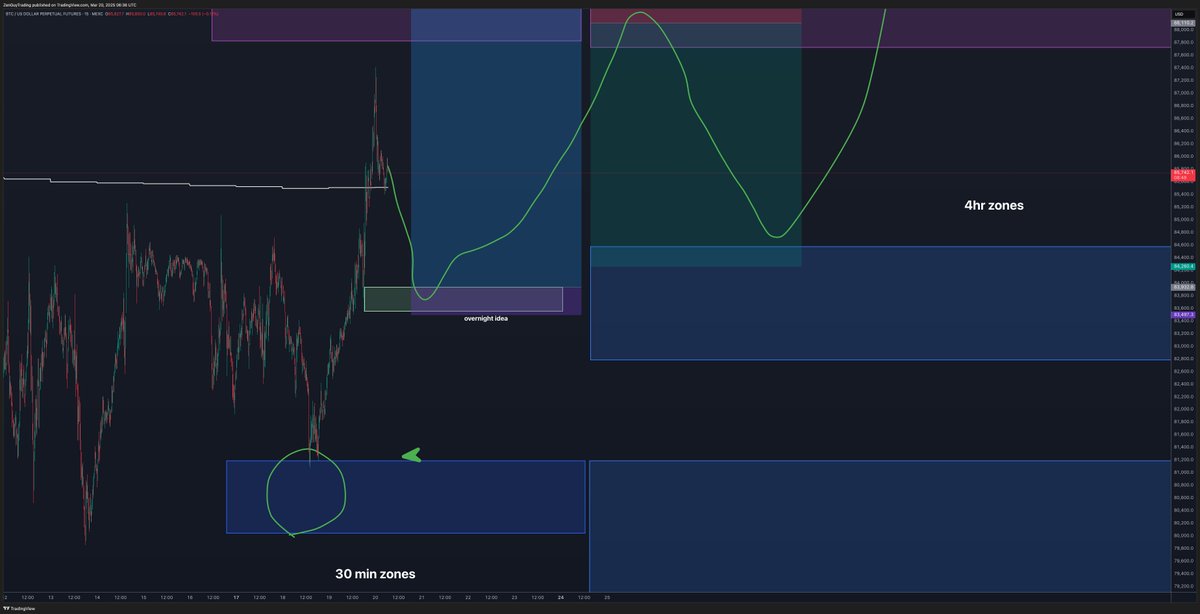
Task: Click date label 19 on time axis
Action: (x=329, y=597)
